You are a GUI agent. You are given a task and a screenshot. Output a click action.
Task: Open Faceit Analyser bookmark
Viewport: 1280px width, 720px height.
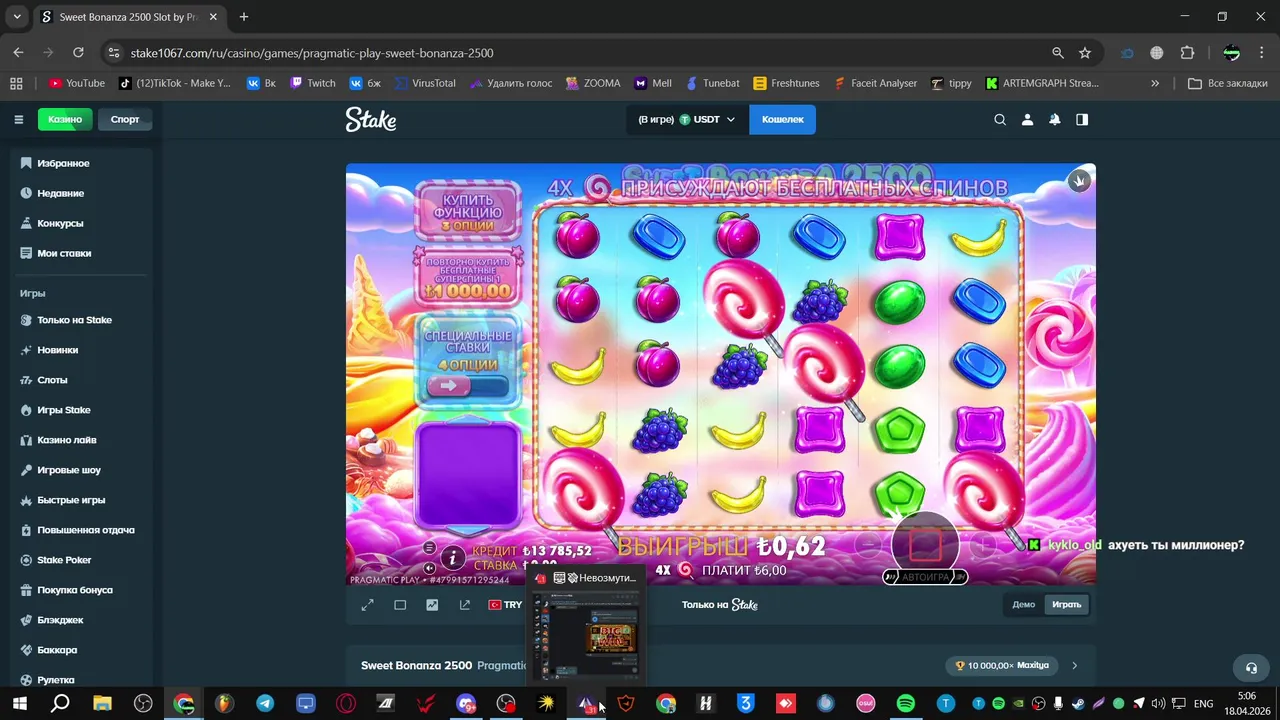pyautogui.click(x=875, y=83)
